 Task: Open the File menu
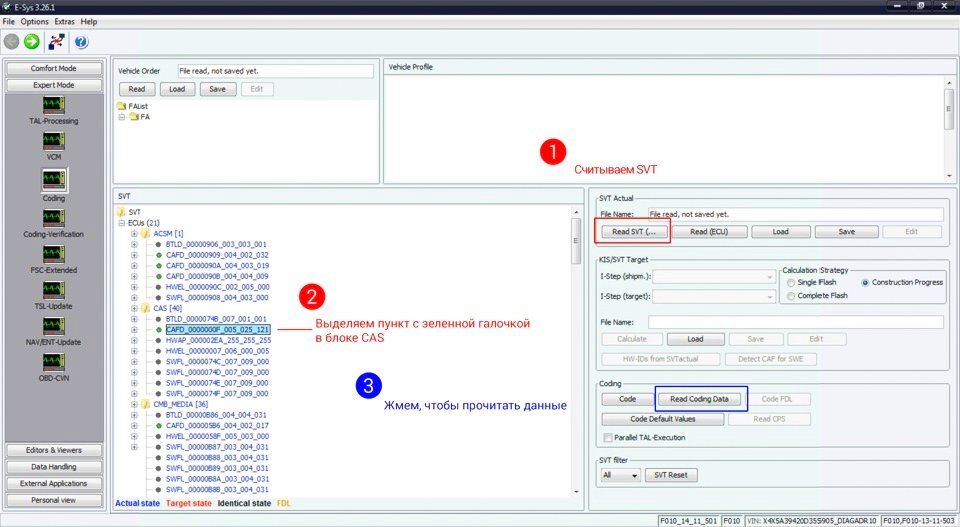coord(9,21)
